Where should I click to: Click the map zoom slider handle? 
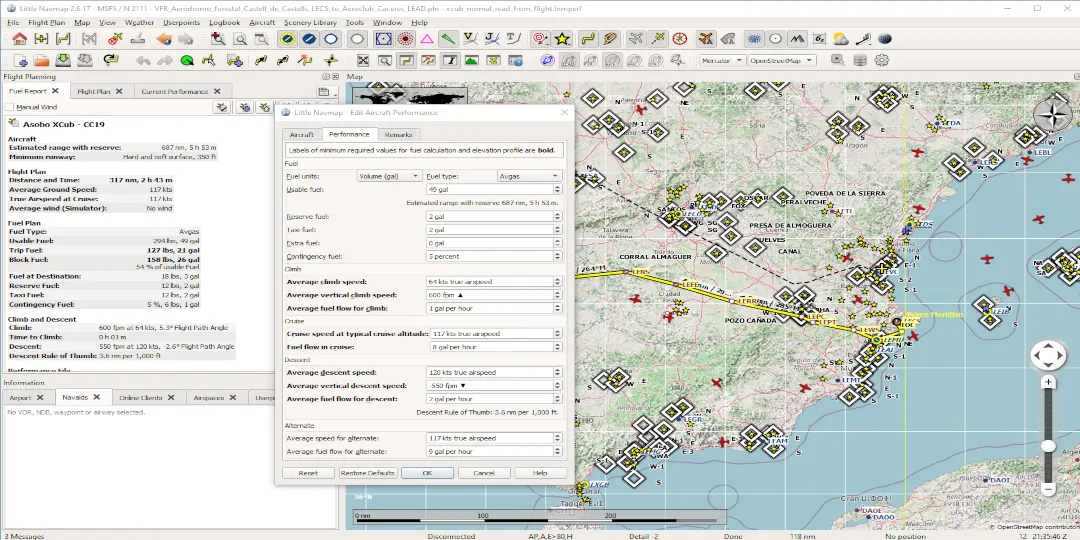(1048, 446)
